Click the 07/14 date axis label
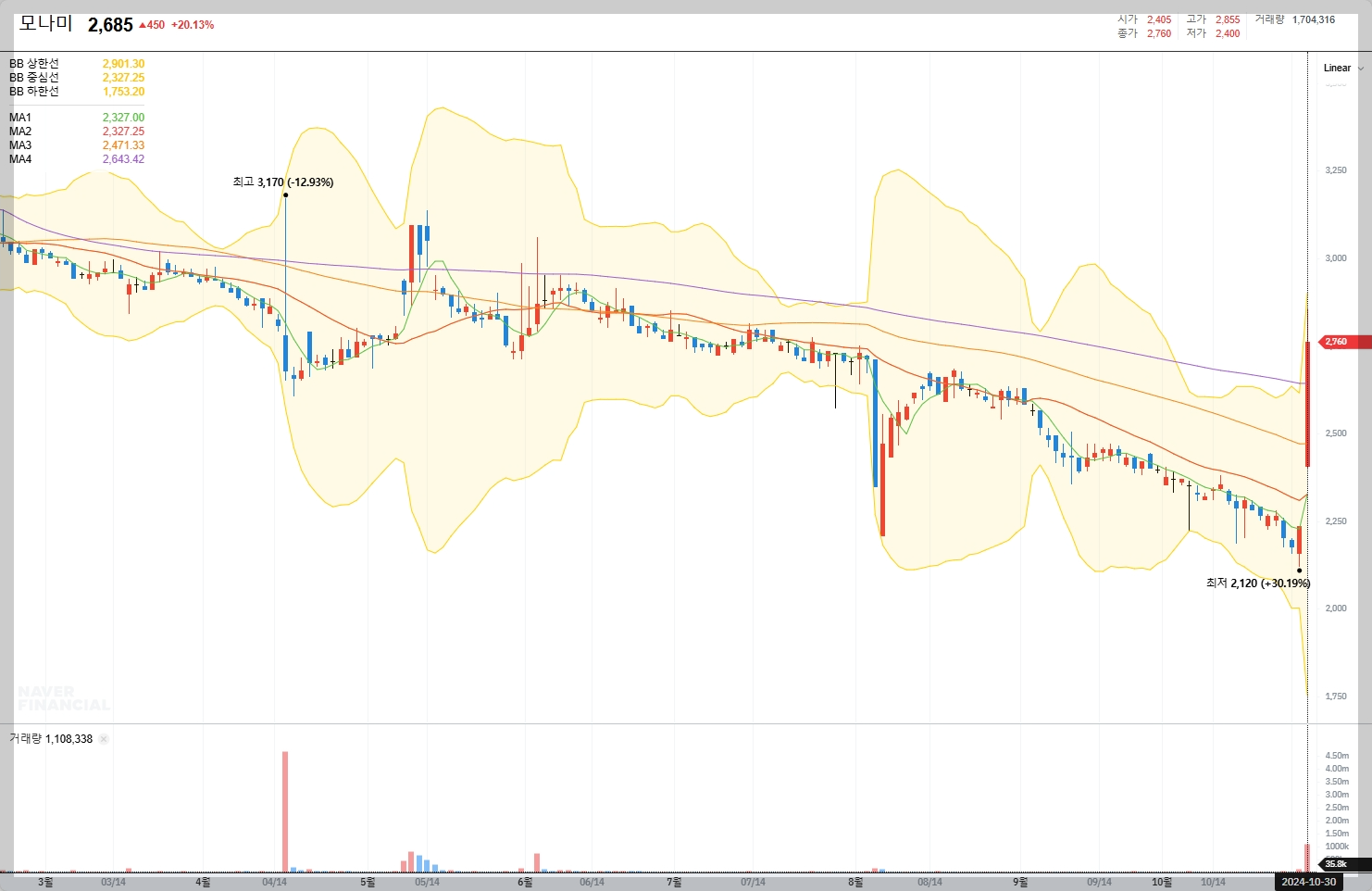 point(753,883)
